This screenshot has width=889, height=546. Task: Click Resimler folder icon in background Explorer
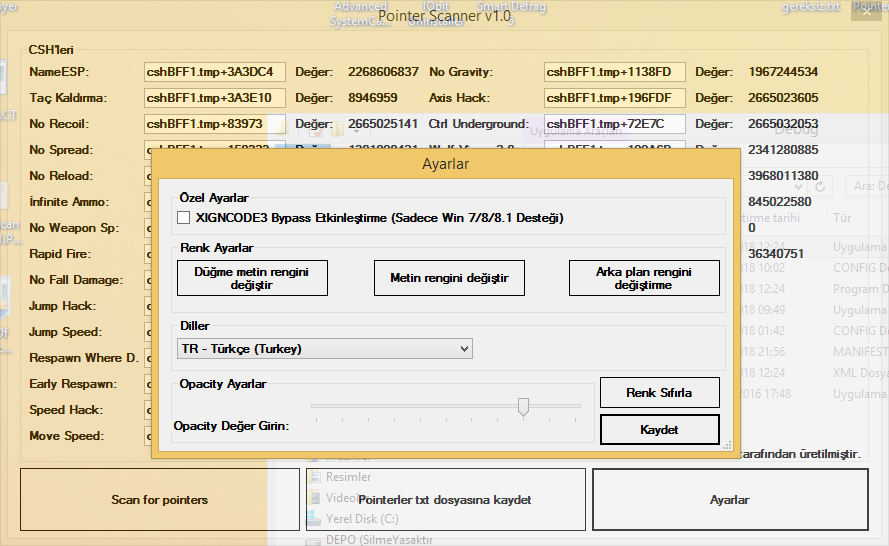(x=314, y=477)
